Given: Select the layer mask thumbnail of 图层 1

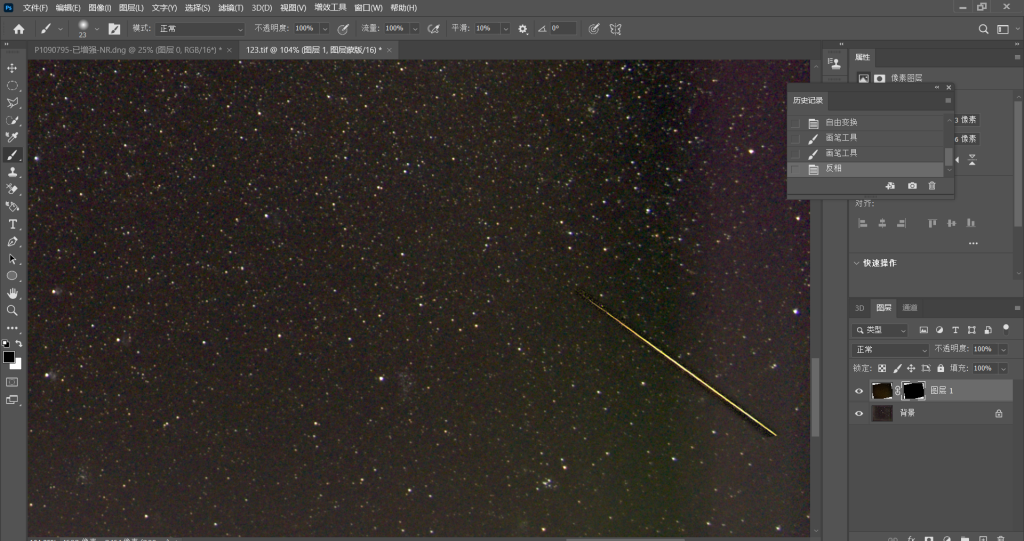Looking at the screenshot, I should click(x=913, y=391).
